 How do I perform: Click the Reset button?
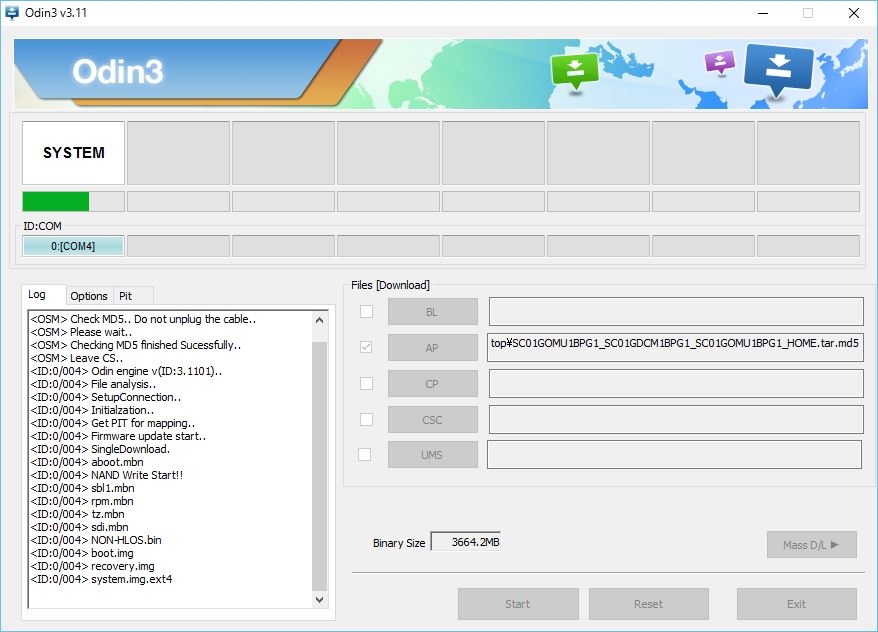tap(648, 604)
